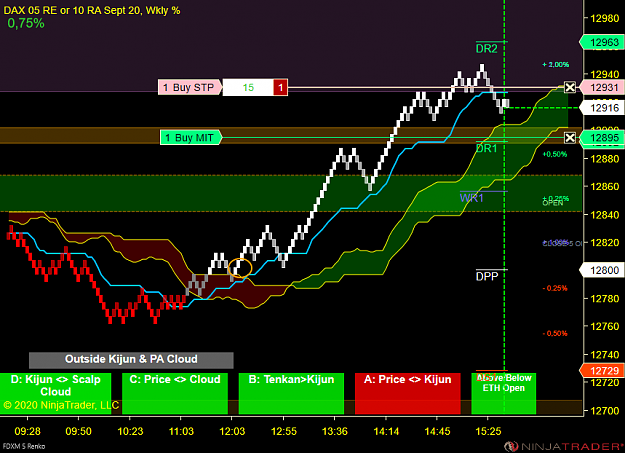Click the 09:28 time axis label
The height and width of the screenshot is (453, 625).
[x=27, y=431]
